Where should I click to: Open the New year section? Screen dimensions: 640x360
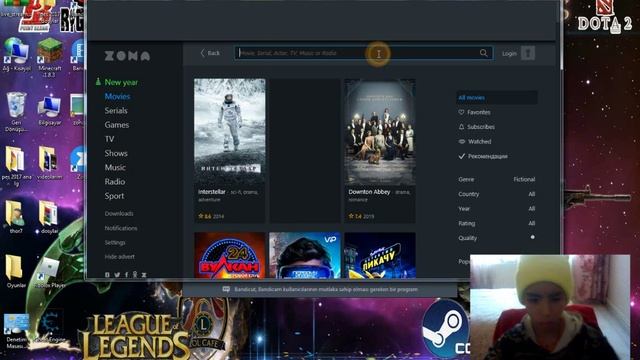click(121, 82)
